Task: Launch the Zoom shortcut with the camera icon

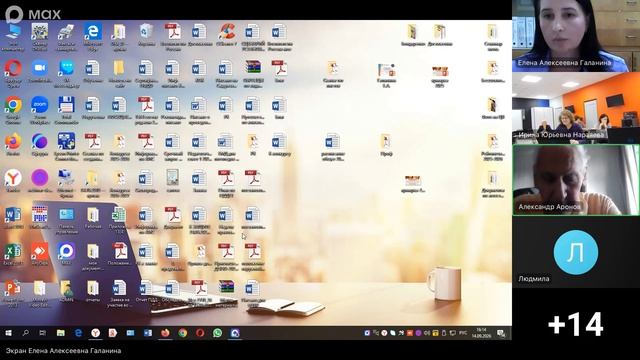Action: [x=40, y=72]
